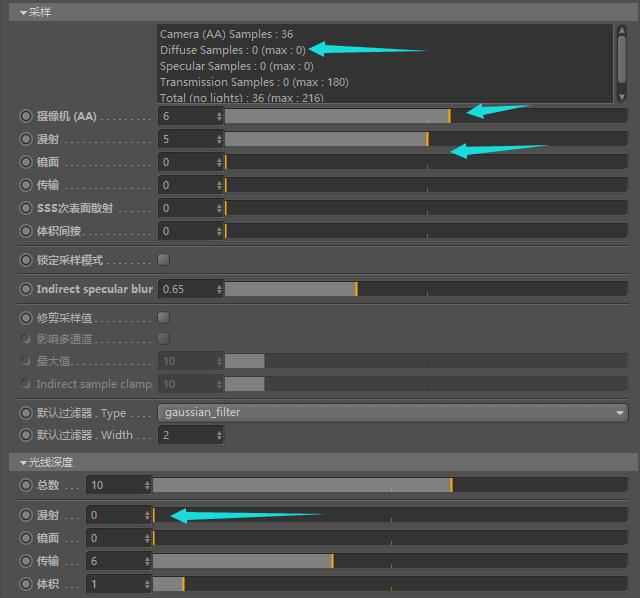The image size is (640, 598).
Task: Click the Indirect specular blur keyframe circle
Action: point(26,289)
